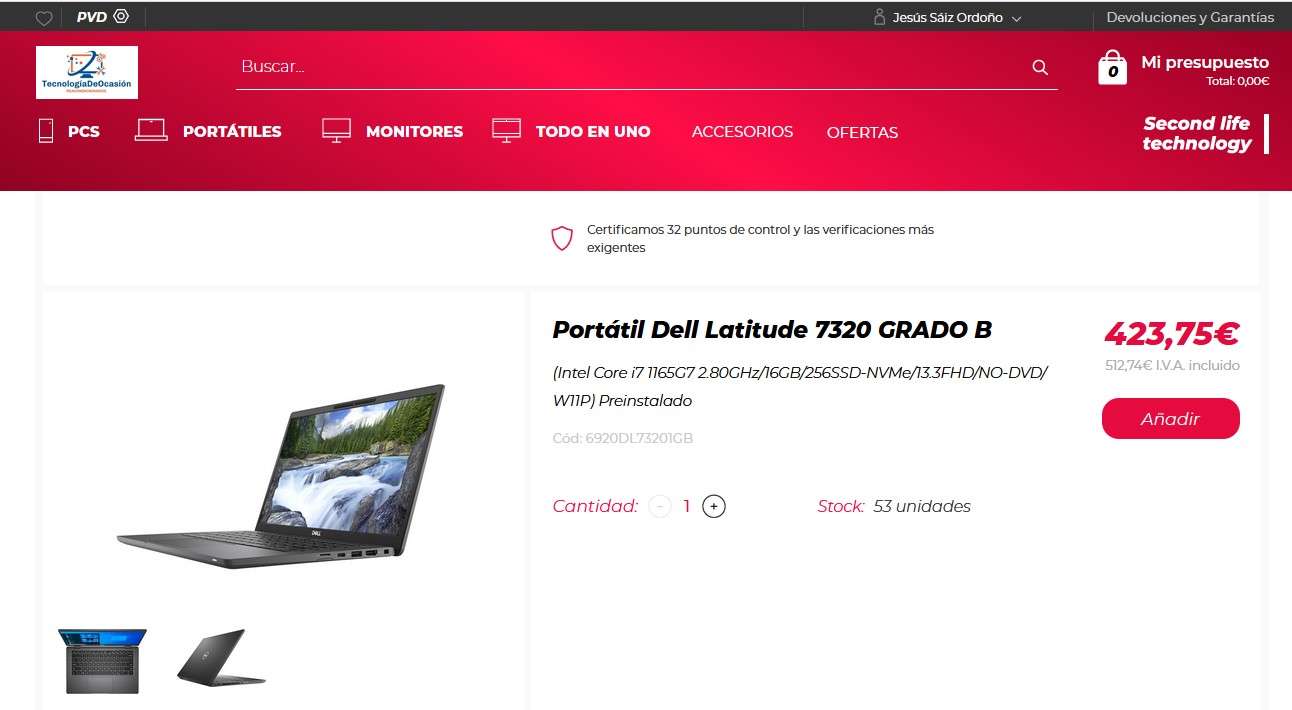The height and width of the screenshot is (710, 1292).
Task: Click the PVD settings gear icon
Action: (121, 16)
